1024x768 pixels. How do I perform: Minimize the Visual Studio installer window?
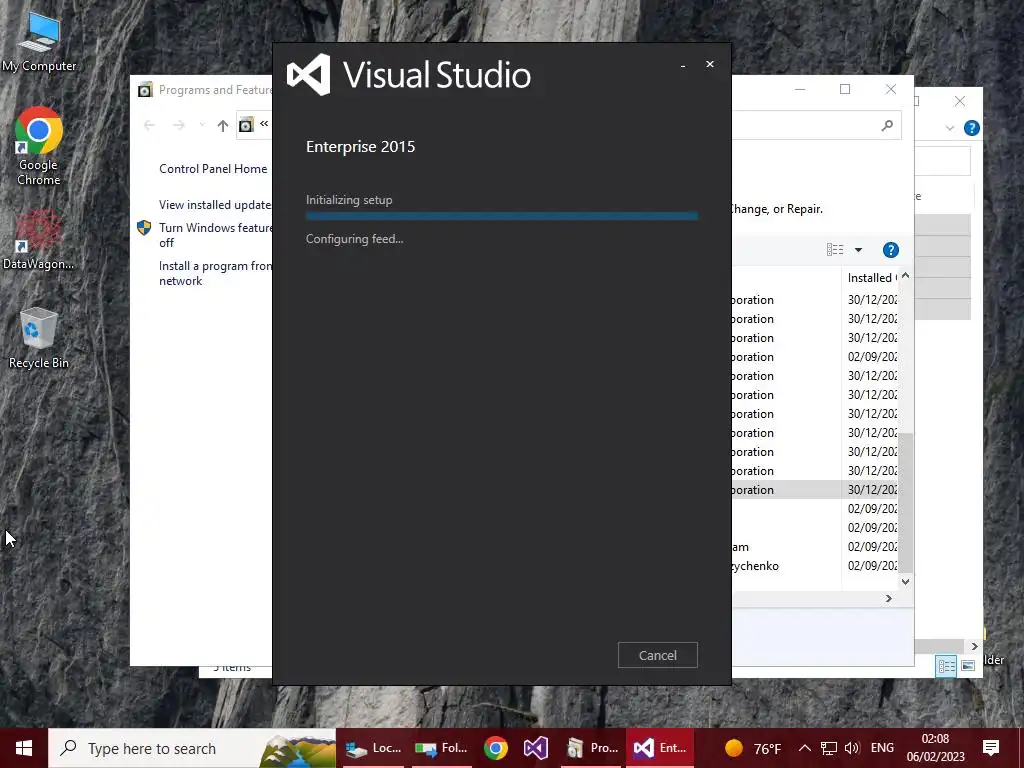683,65
